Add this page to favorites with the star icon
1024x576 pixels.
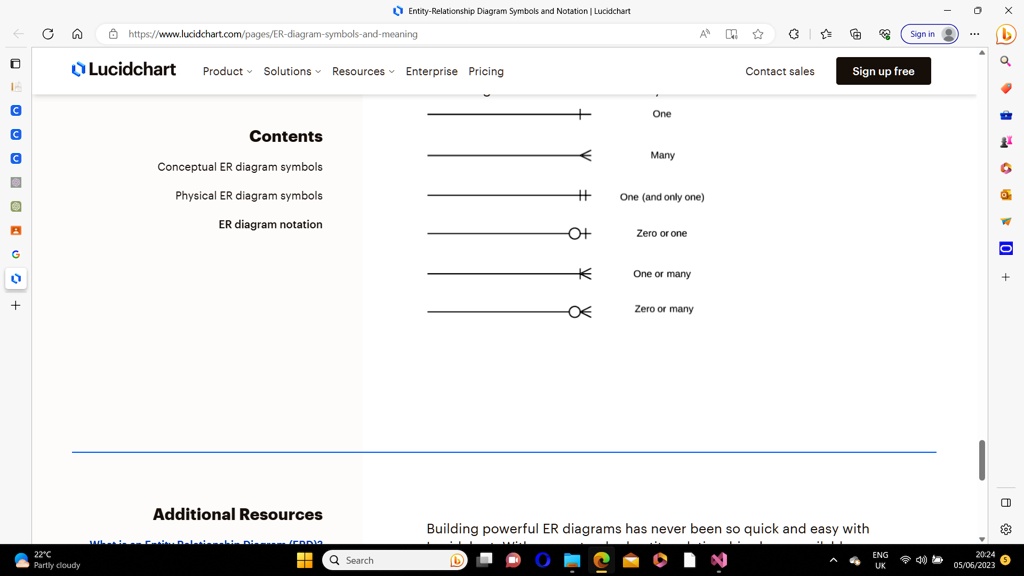click(758, 33)
